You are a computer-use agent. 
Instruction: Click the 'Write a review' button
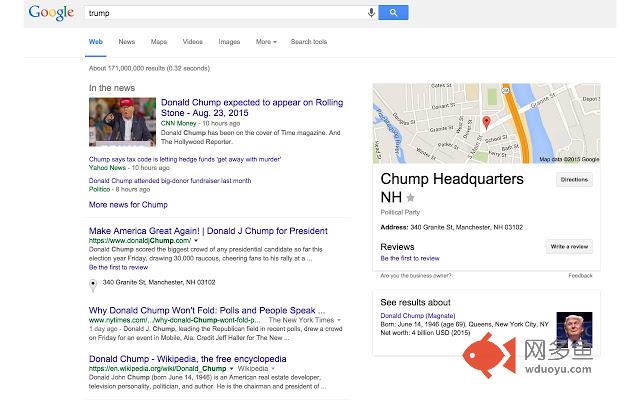click(569, 247)
